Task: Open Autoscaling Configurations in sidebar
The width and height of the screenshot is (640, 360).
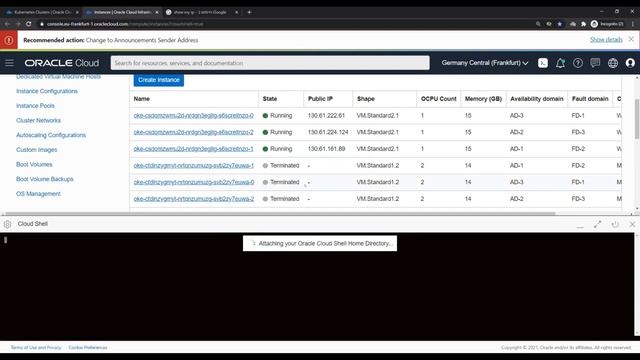Action: coord(51,135)
